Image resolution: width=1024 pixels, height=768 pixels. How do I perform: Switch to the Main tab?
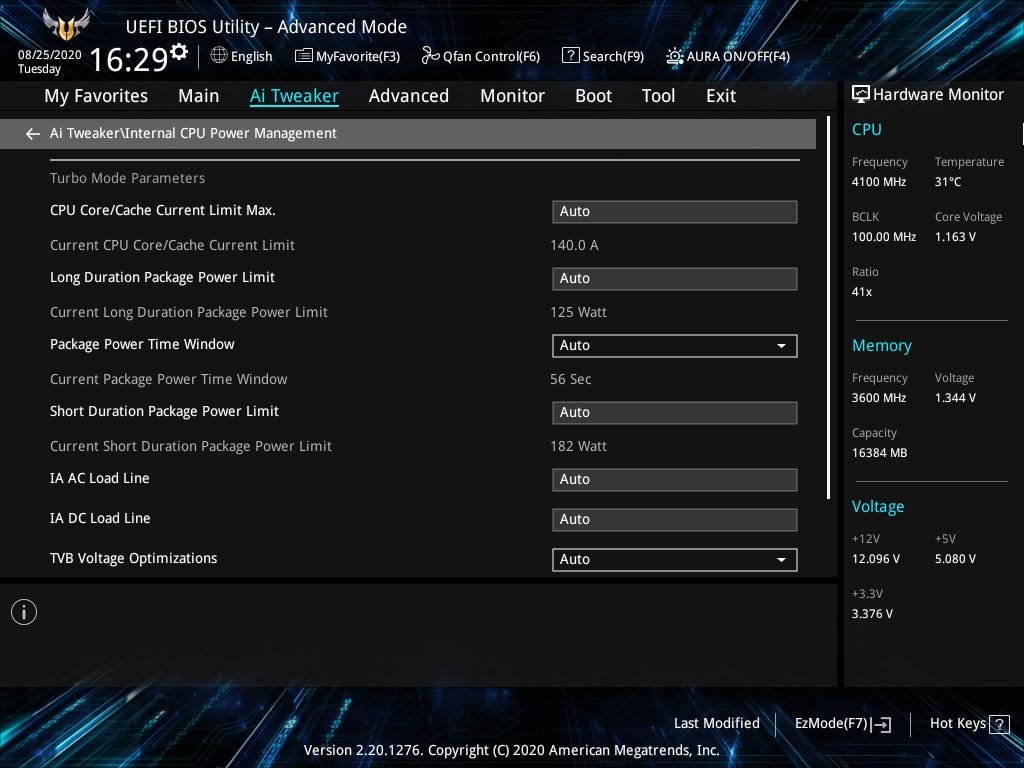tap(199, 96)
